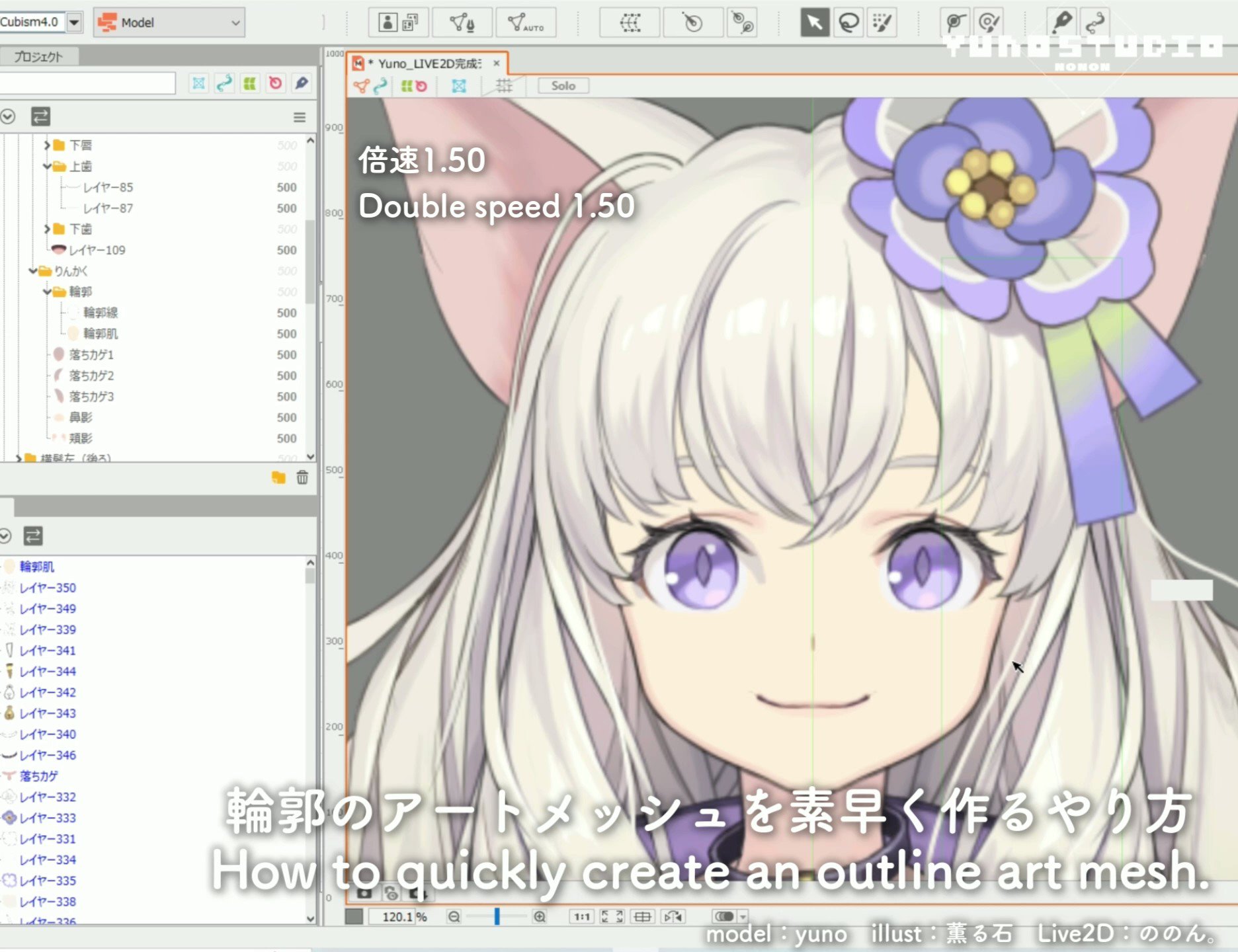Screen dimensions: 1238x952
Task: Select レイヤー344 in lower list
Action: 48,672
